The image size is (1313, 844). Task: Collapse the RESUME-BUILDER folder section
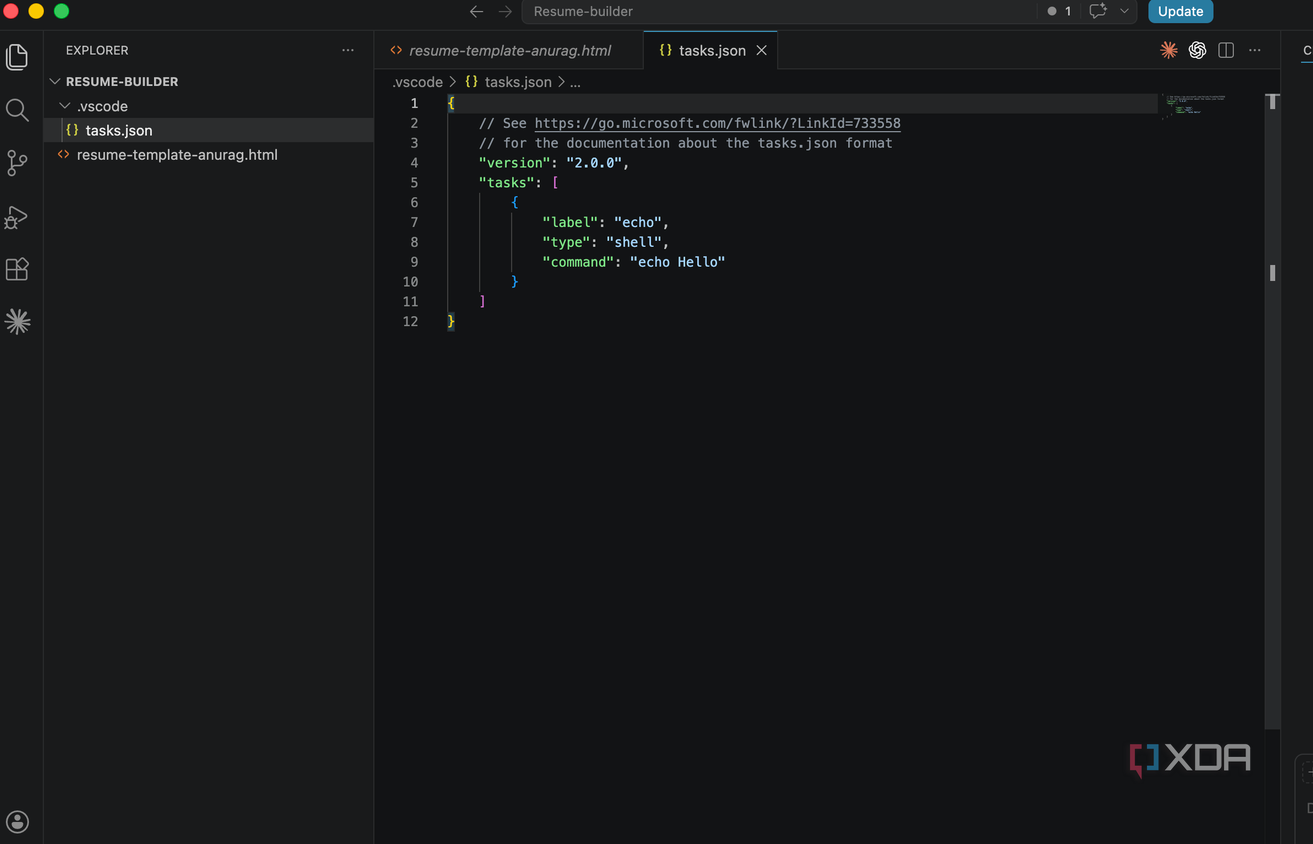(x=209, y=81)
